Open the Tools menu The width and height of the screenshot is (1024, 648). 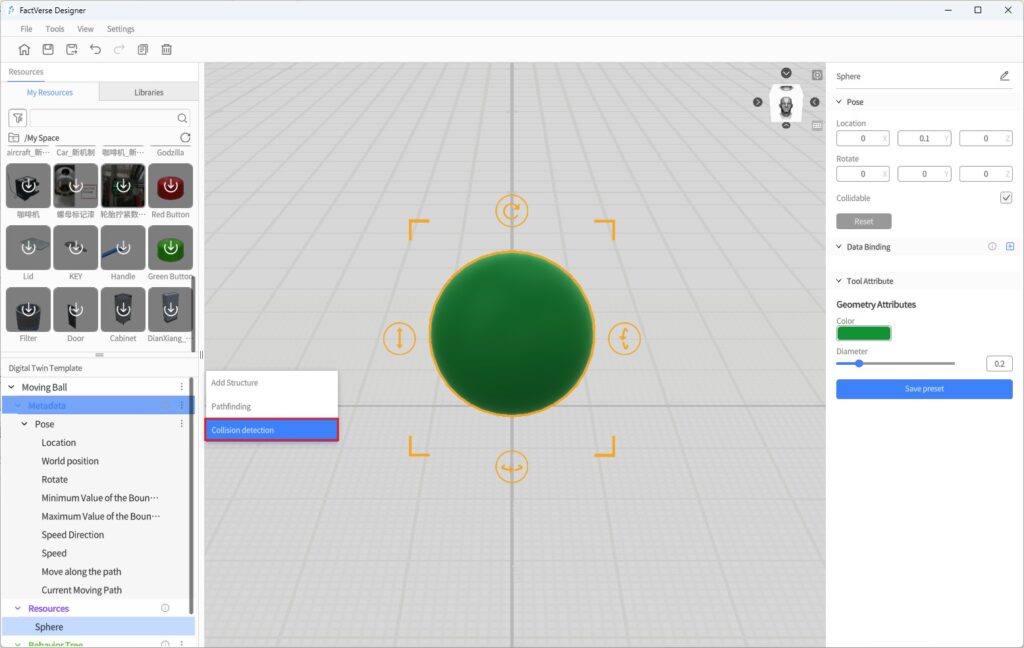tap(55, 29)
